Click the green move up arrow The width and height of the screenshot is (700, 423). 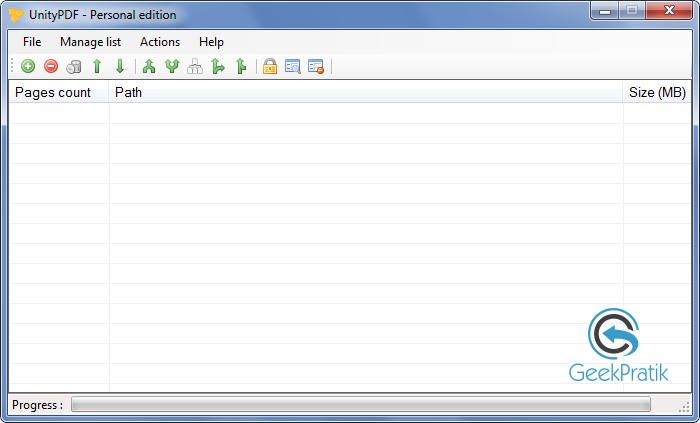click(x=97, y=66)
